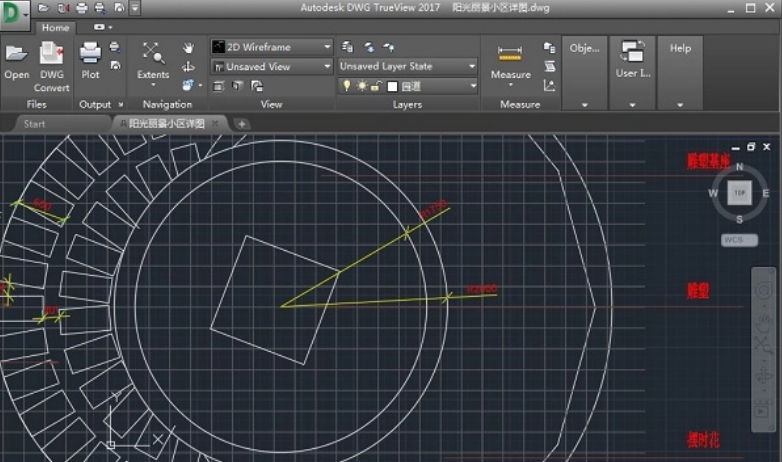Screen dimensions: 782x462
Task: Open the application menu D button
Action: [x=14, y=15]
